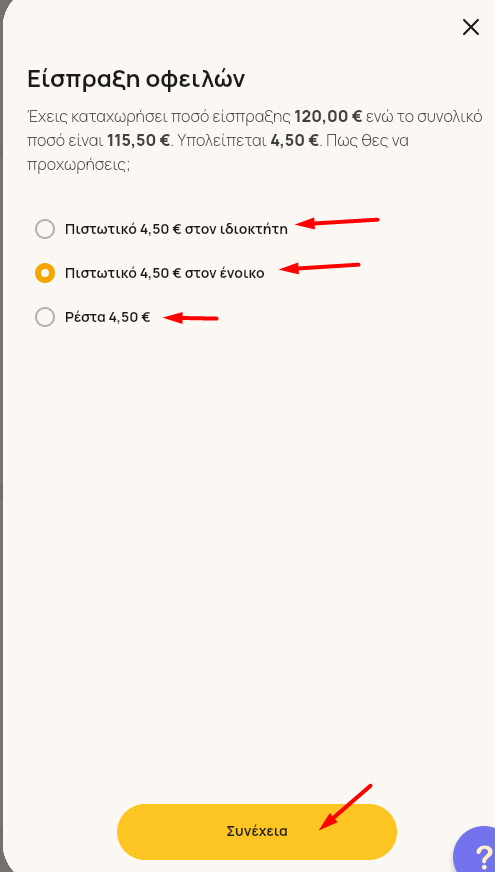The height and width of the screenshot is (872, 495).
Task: Click the Είσπραξη οφειλών heading
Action: coord(136,80)
